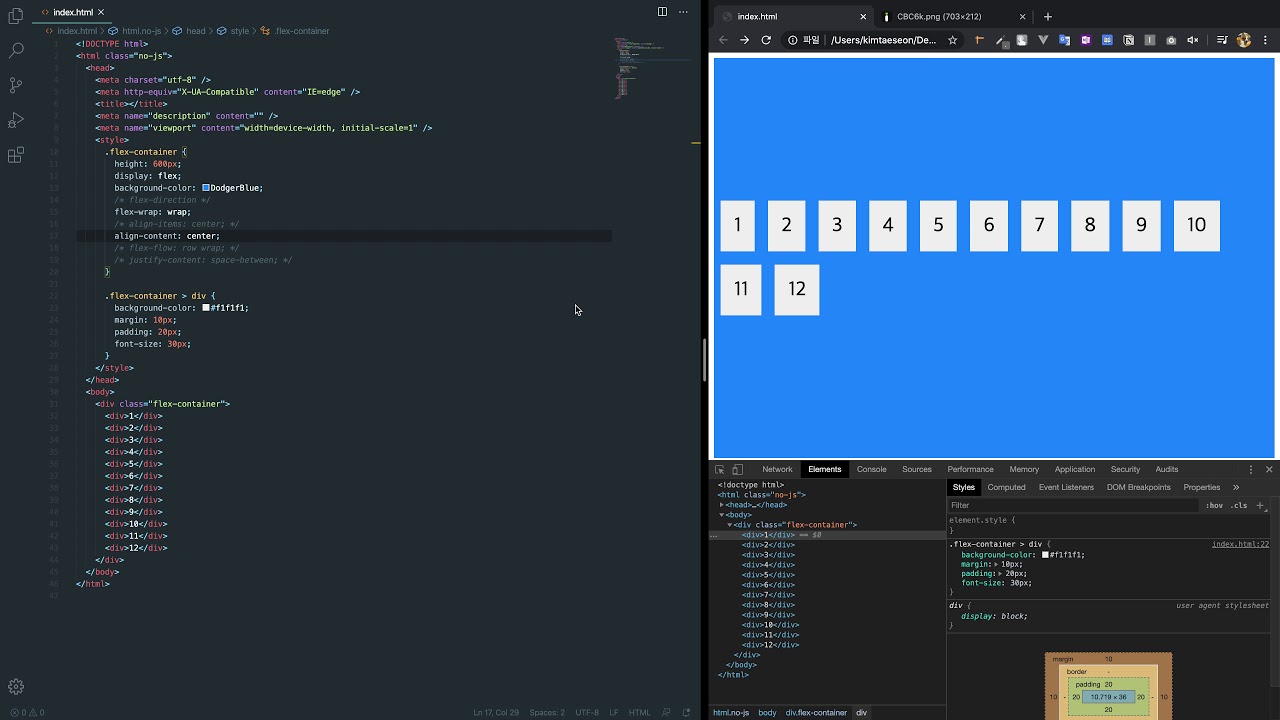1280x720 pixels.
Task: Open the Explorer view in activity bar
Action: pyautogui.click(x=16, y=16)
